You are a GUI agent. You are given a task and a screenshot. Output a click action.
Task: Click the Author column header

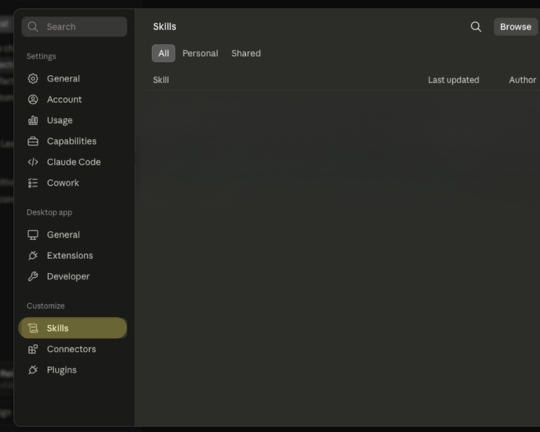522,80
